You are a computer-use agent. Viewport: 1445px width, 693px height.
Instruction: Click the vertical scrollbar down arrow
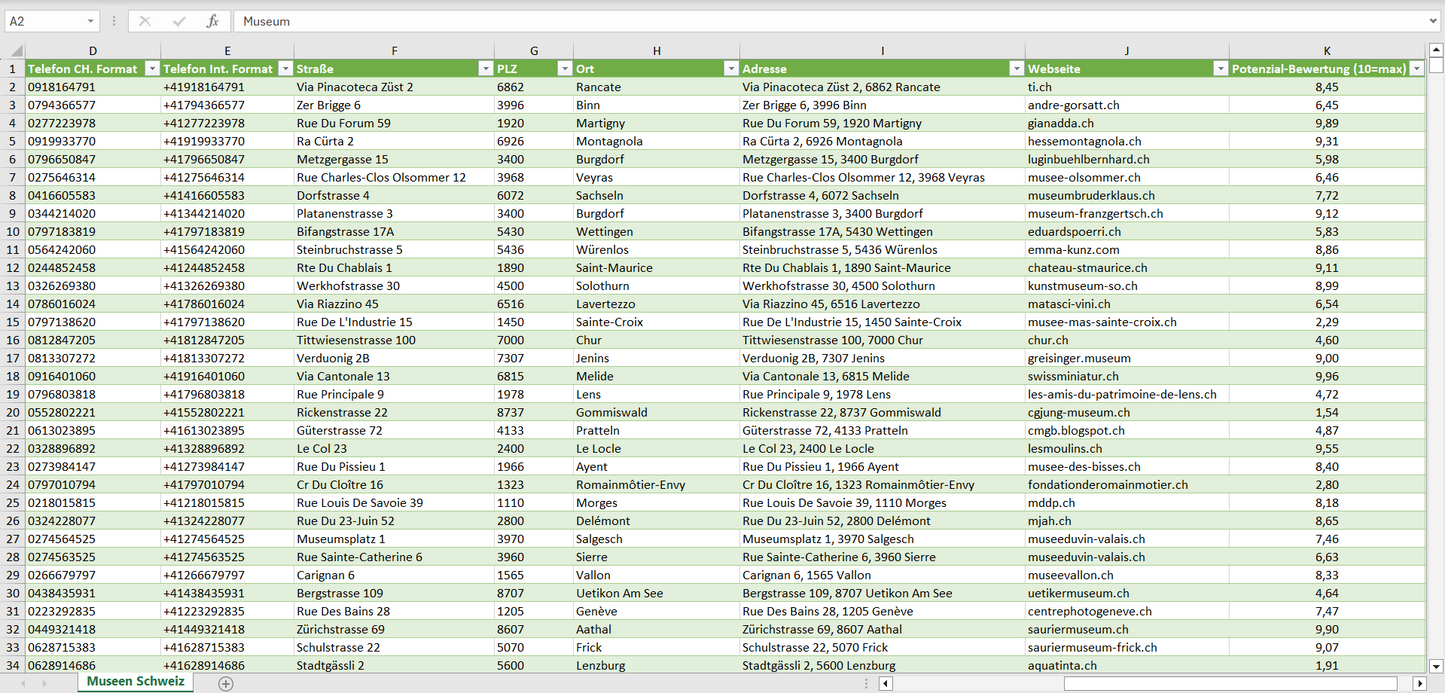1436,665
